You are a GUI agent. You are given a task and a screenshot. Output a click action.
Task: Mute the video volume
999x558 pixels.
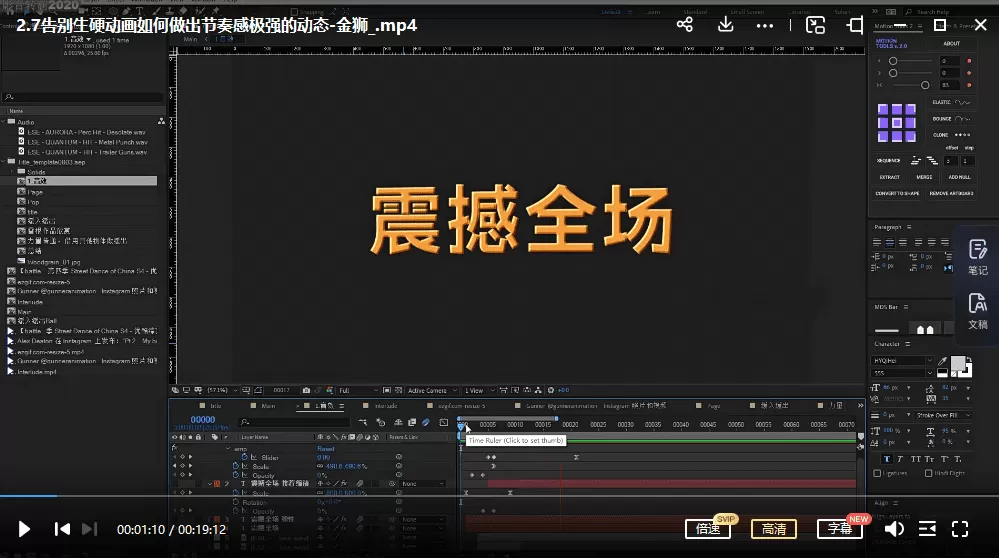pos(894,529)
